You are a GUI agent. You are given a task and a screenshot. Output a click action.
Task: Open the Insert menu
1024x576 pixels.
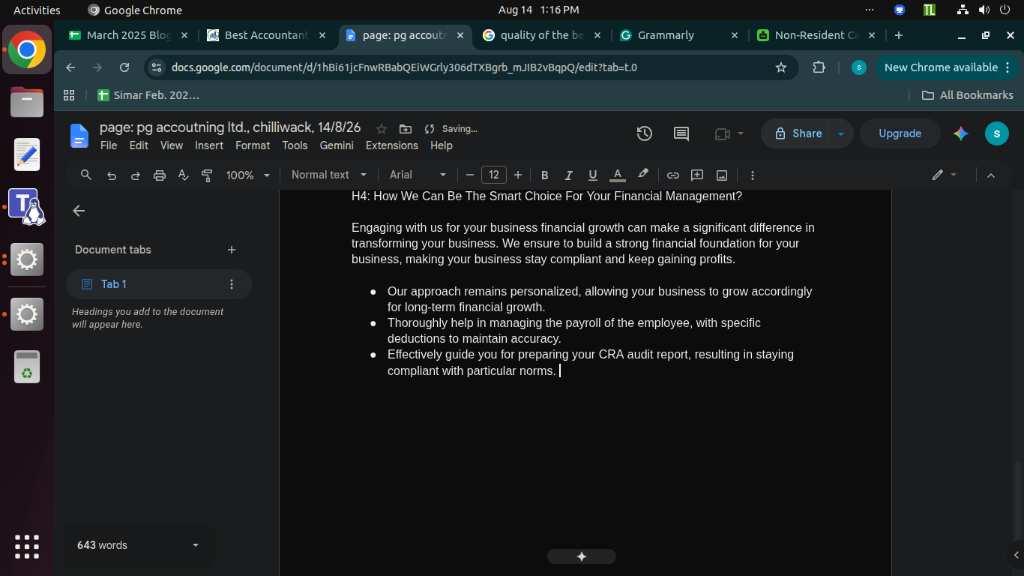[x=209, y=146]
